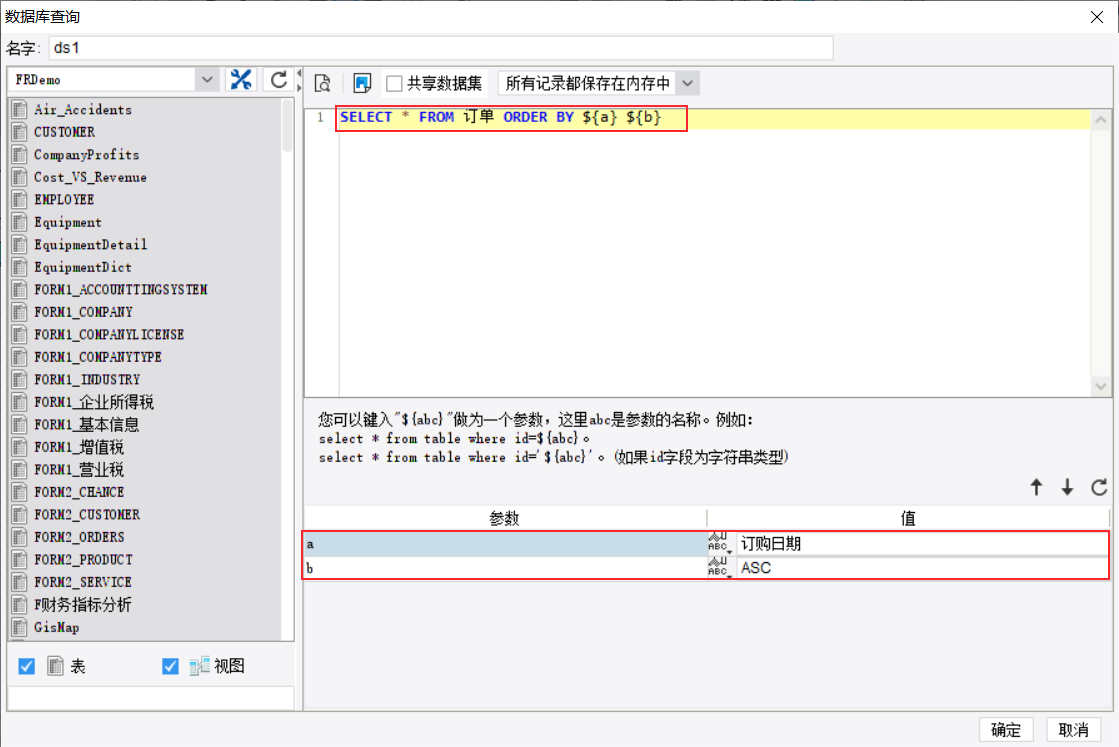The height and width of the screenshot is (747, 1119).
Task: Cancel with the 取消 button
Action: [1073, 729]
